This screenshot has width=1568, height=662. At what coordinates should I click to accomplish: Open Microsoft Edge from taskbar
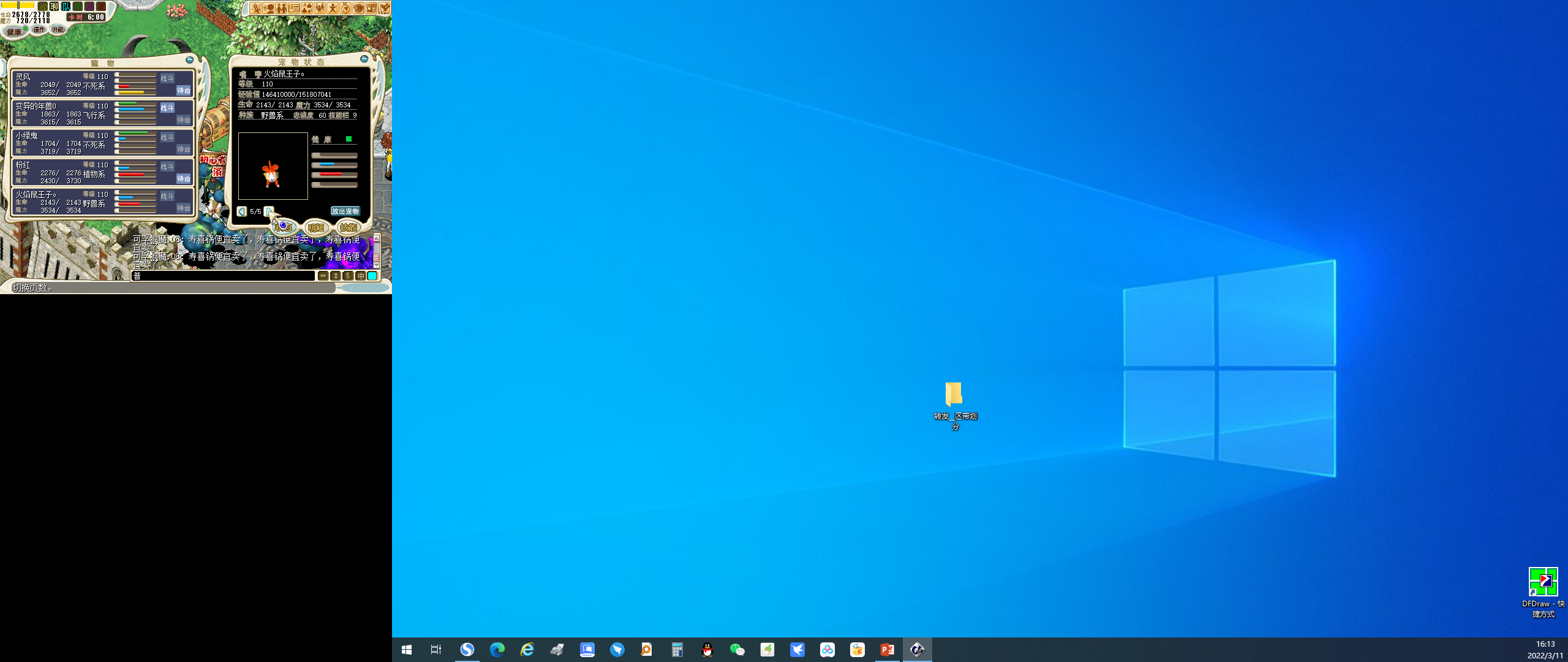tap(497, 650)
